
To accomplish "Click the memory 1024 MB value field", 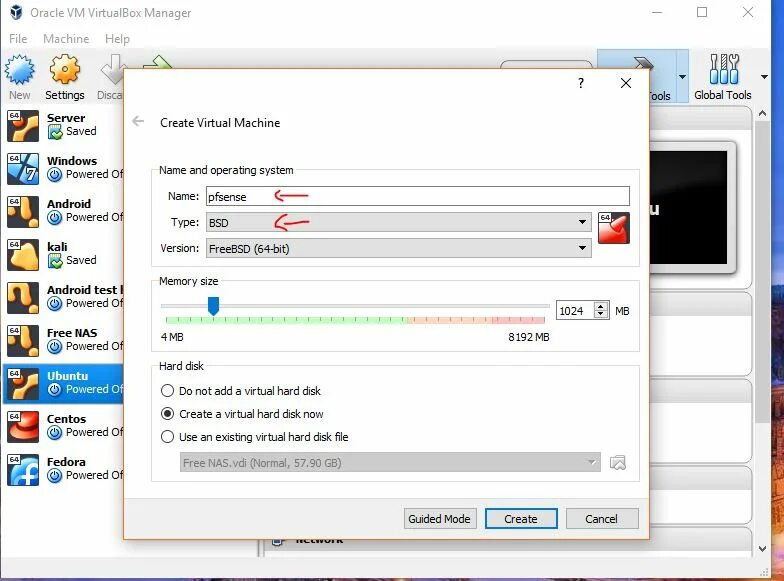I will point(576,310).
